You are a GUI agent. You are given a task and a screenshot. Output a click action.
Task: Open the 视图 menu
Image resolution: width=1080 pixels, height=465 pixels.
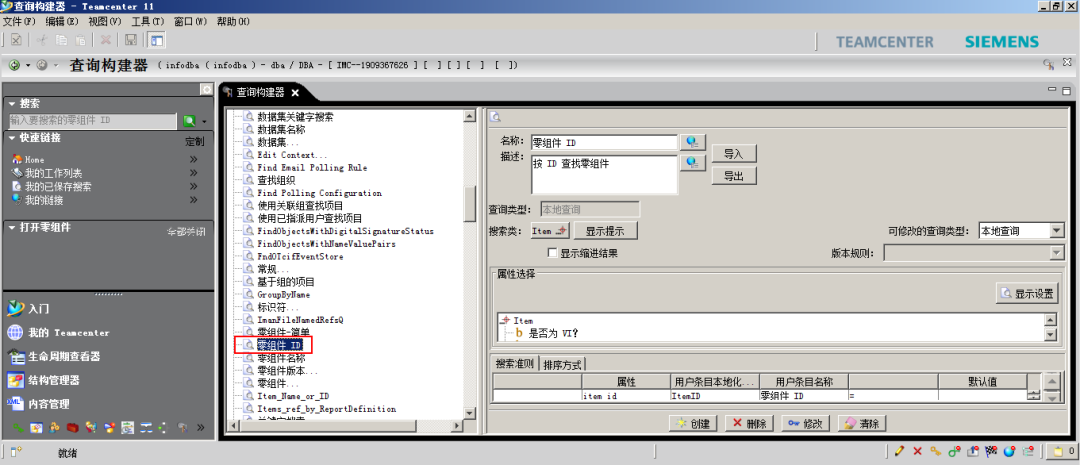click(105, 21)
